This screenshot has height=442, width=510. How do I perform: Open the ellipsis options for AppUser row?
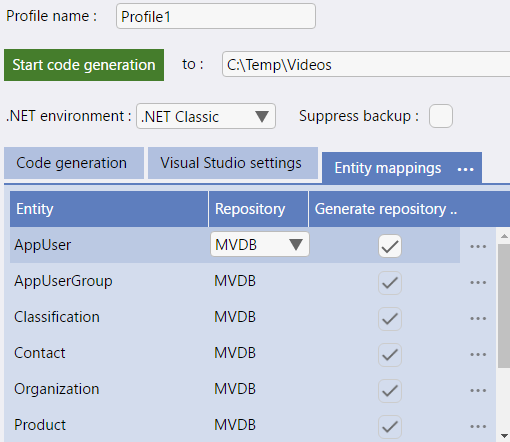pos(478,247)
